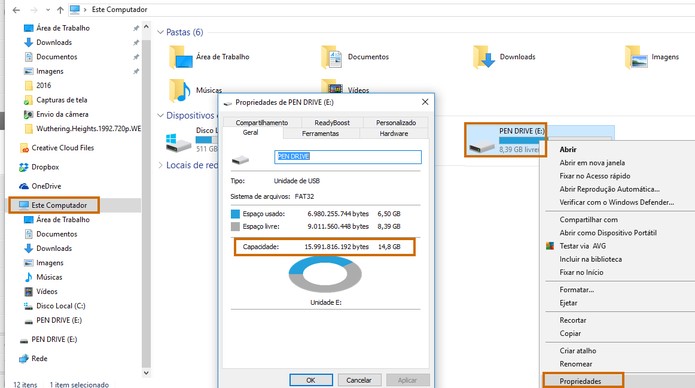Choose Propriedades from context menu

coord(580,381)
